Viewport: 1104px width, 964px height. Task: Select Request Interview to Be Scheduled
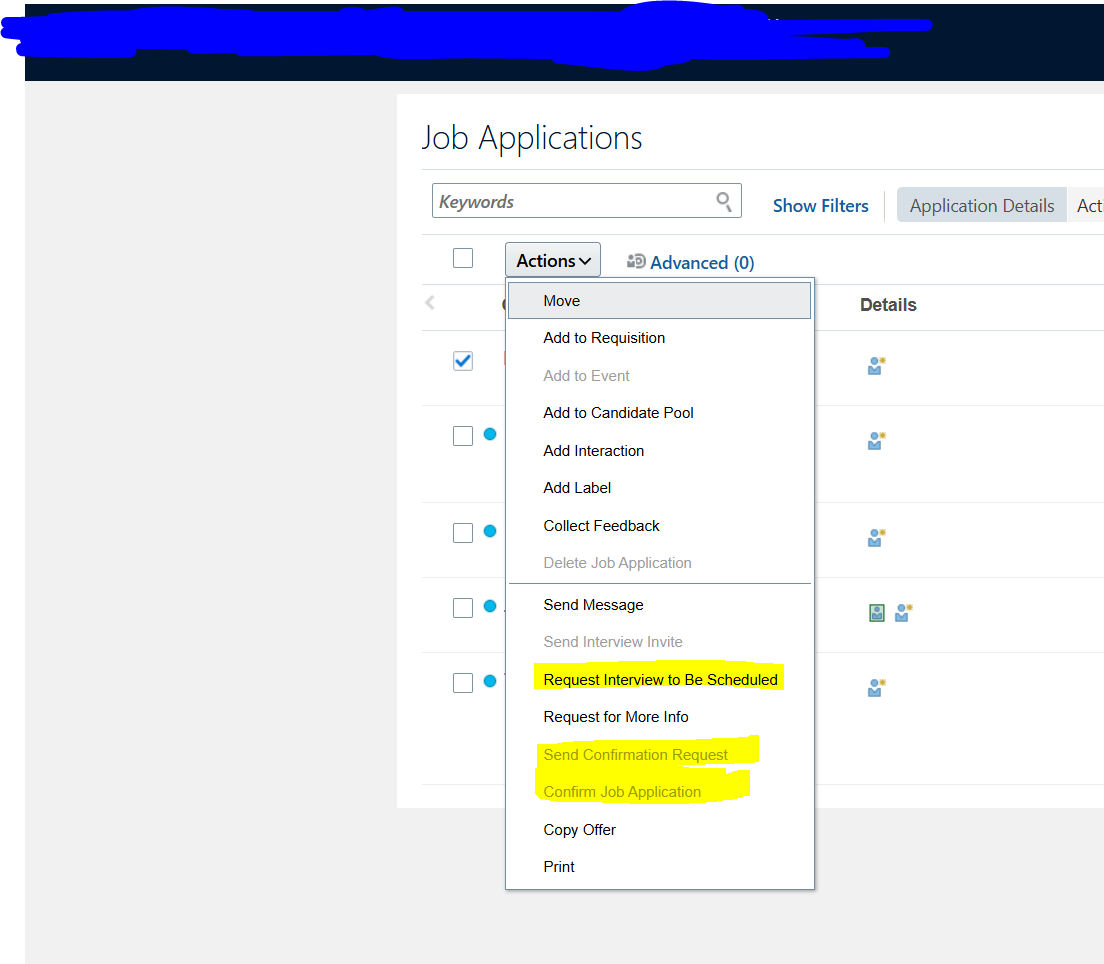(x=660, y=679)
